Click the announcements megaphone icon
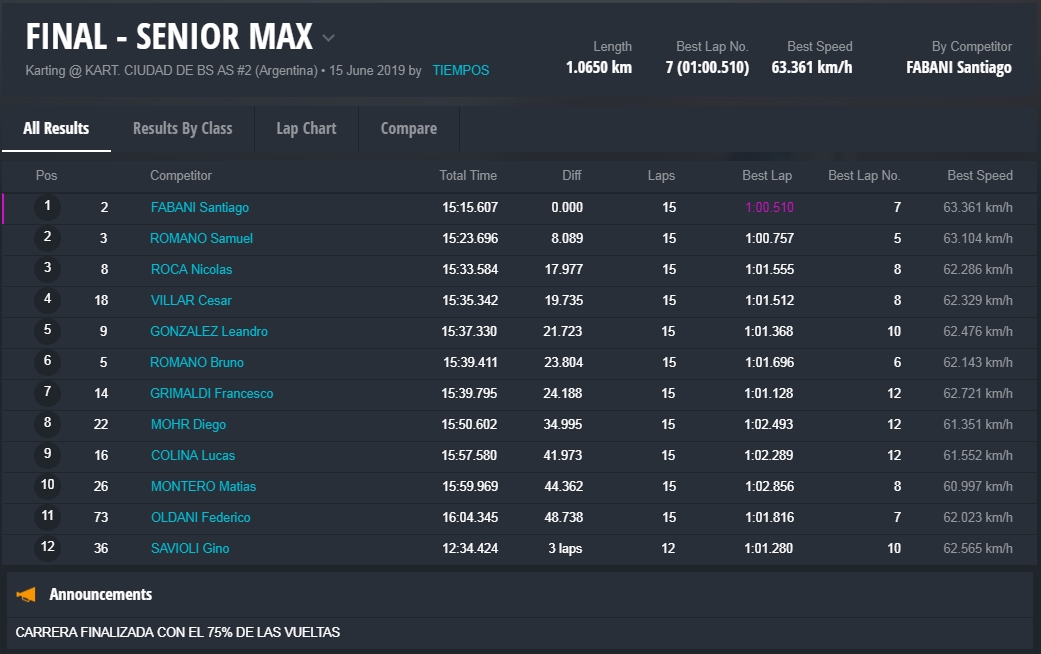The image size is (1041, 654). (27, 595)
